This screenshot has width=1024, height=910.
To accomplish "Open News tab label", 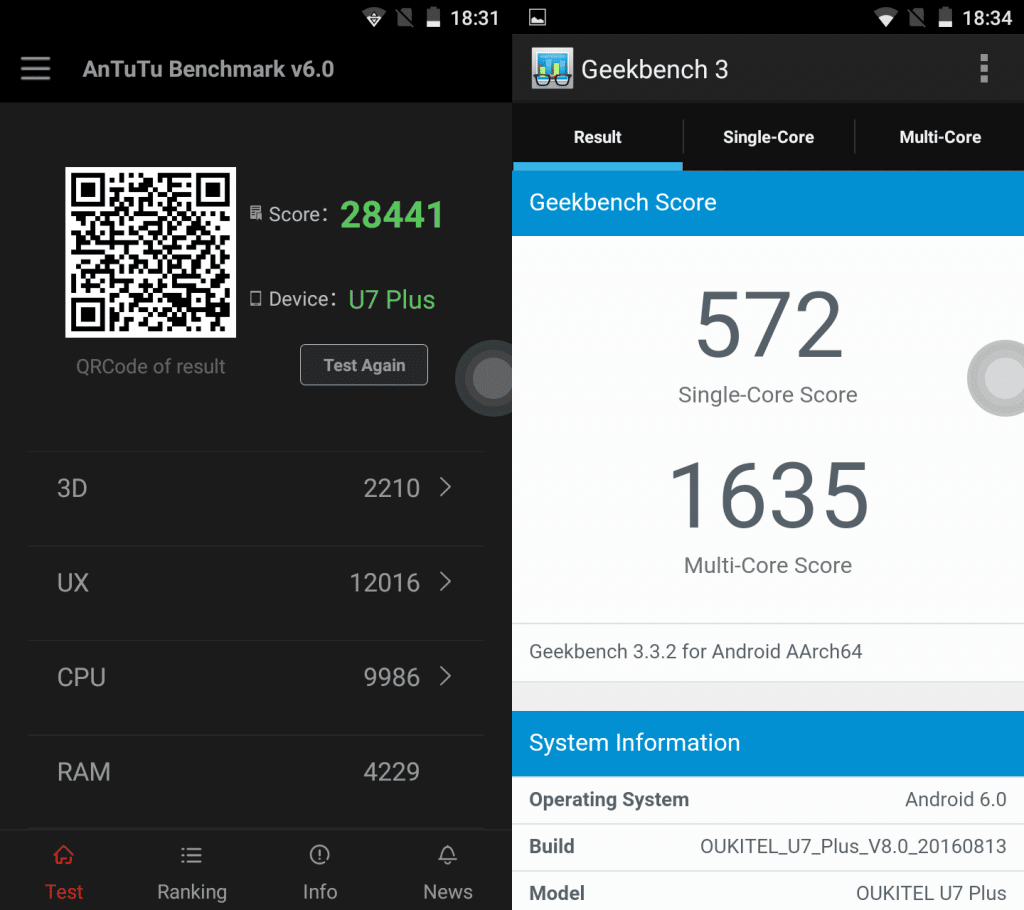I will (x=448, y=892).
